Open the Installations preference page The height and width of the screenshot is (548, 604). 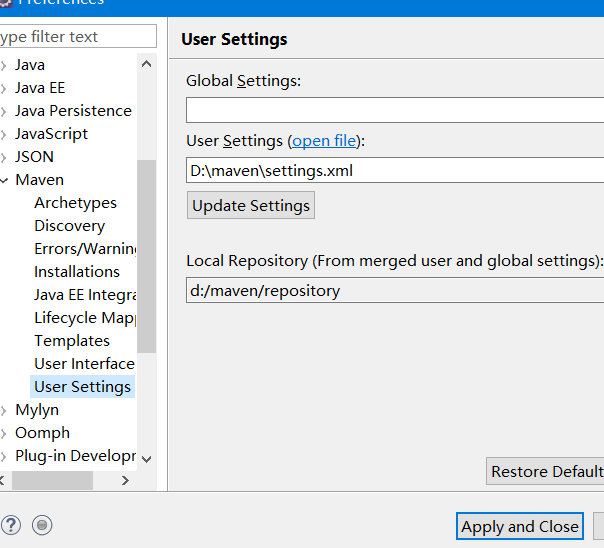click(77, 272)
